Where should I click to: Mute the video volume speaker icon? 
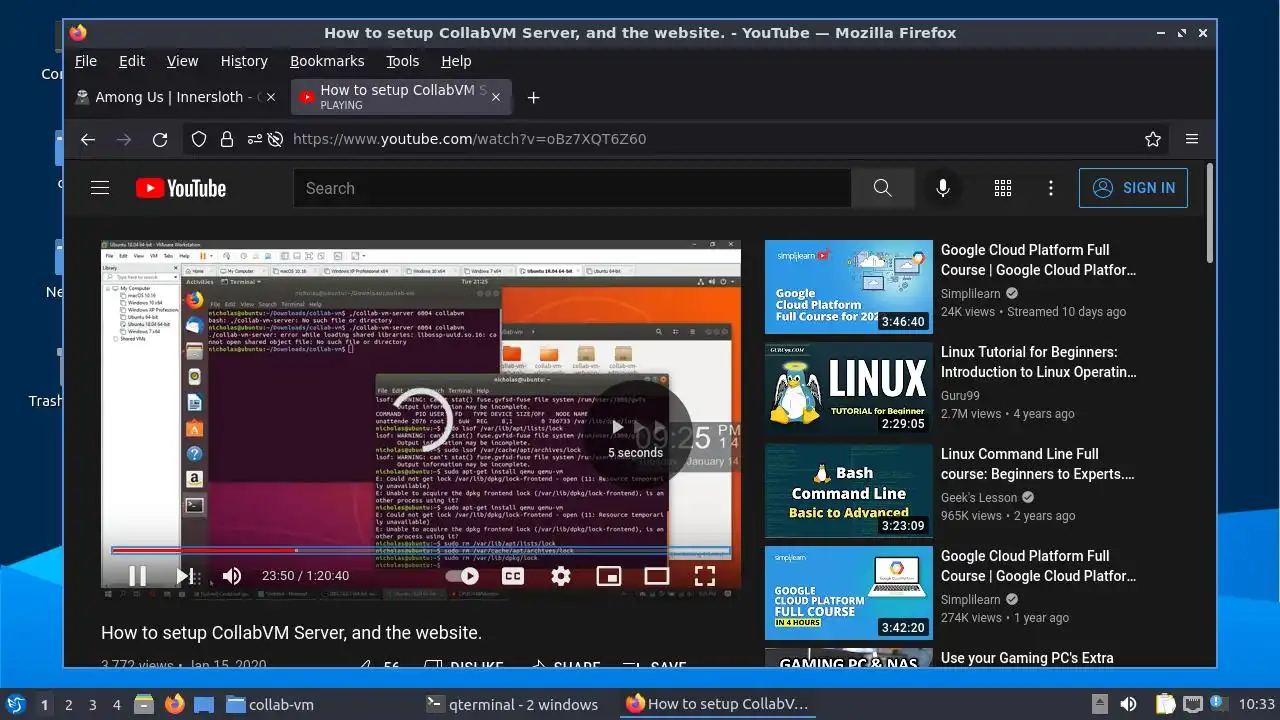click(232, 576)
